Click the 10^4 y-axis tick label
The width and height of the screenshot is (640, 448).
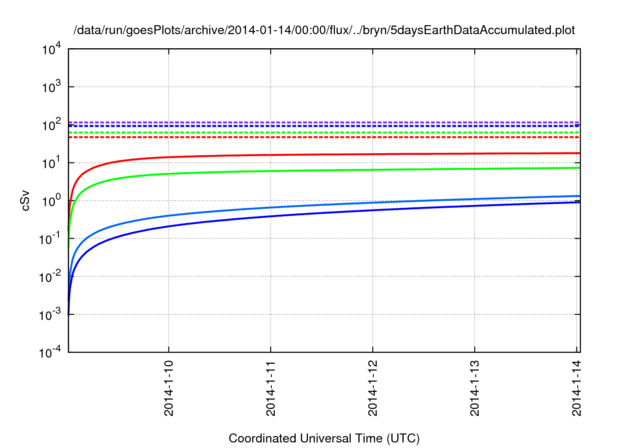pos(51,49)
